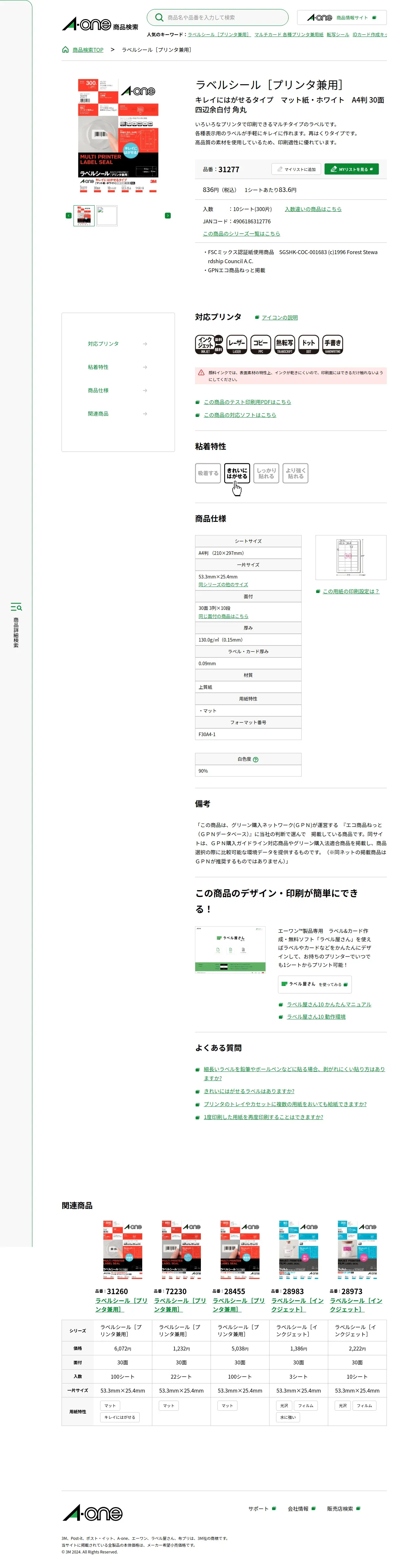Click the コピー PPC icon
The width and height of the screenshot is (416, 1568).
click(261, 344)
